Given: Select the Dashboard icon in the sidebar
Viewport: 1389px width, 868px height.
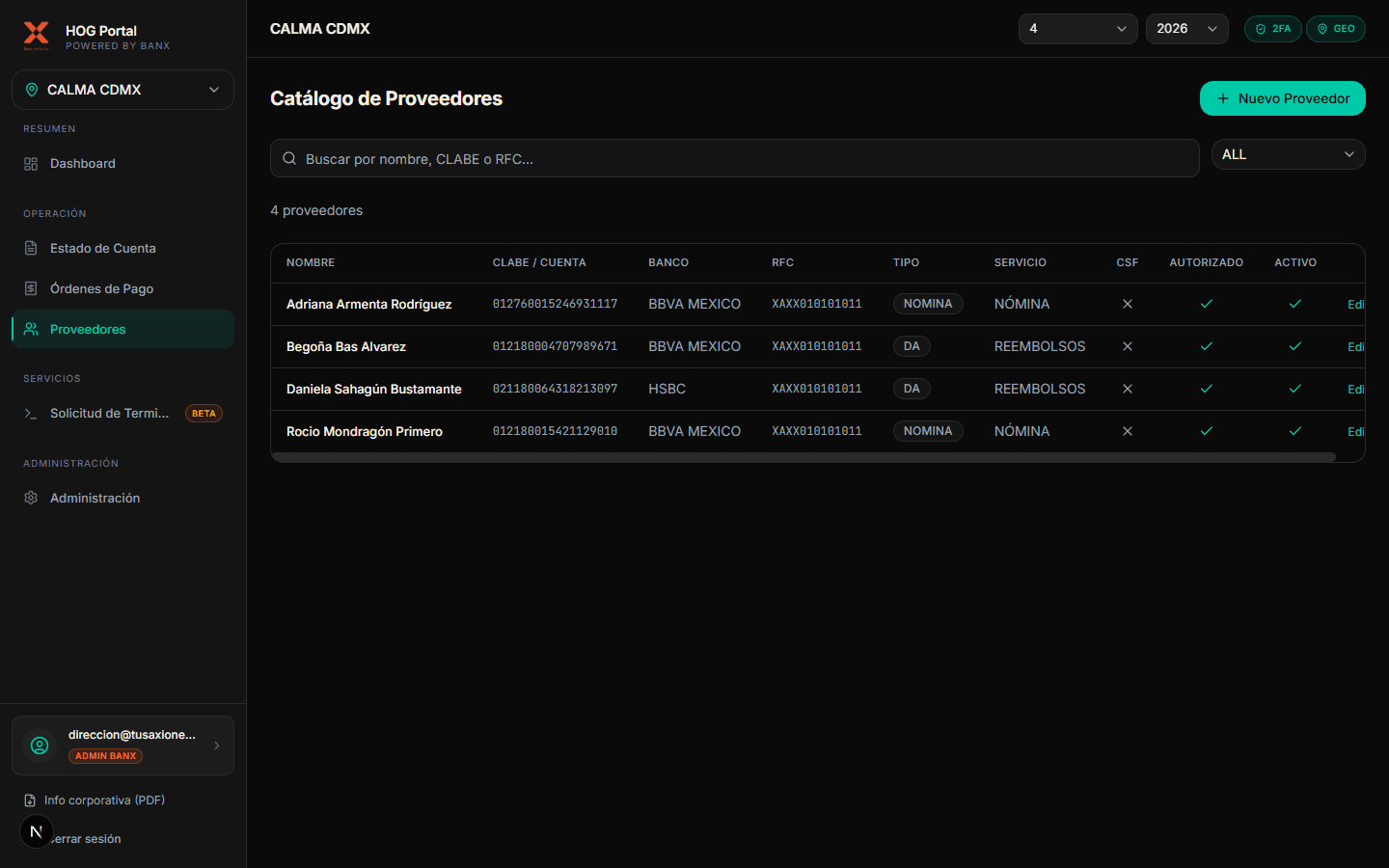Looking at the screenshot, I should point(30,163).
